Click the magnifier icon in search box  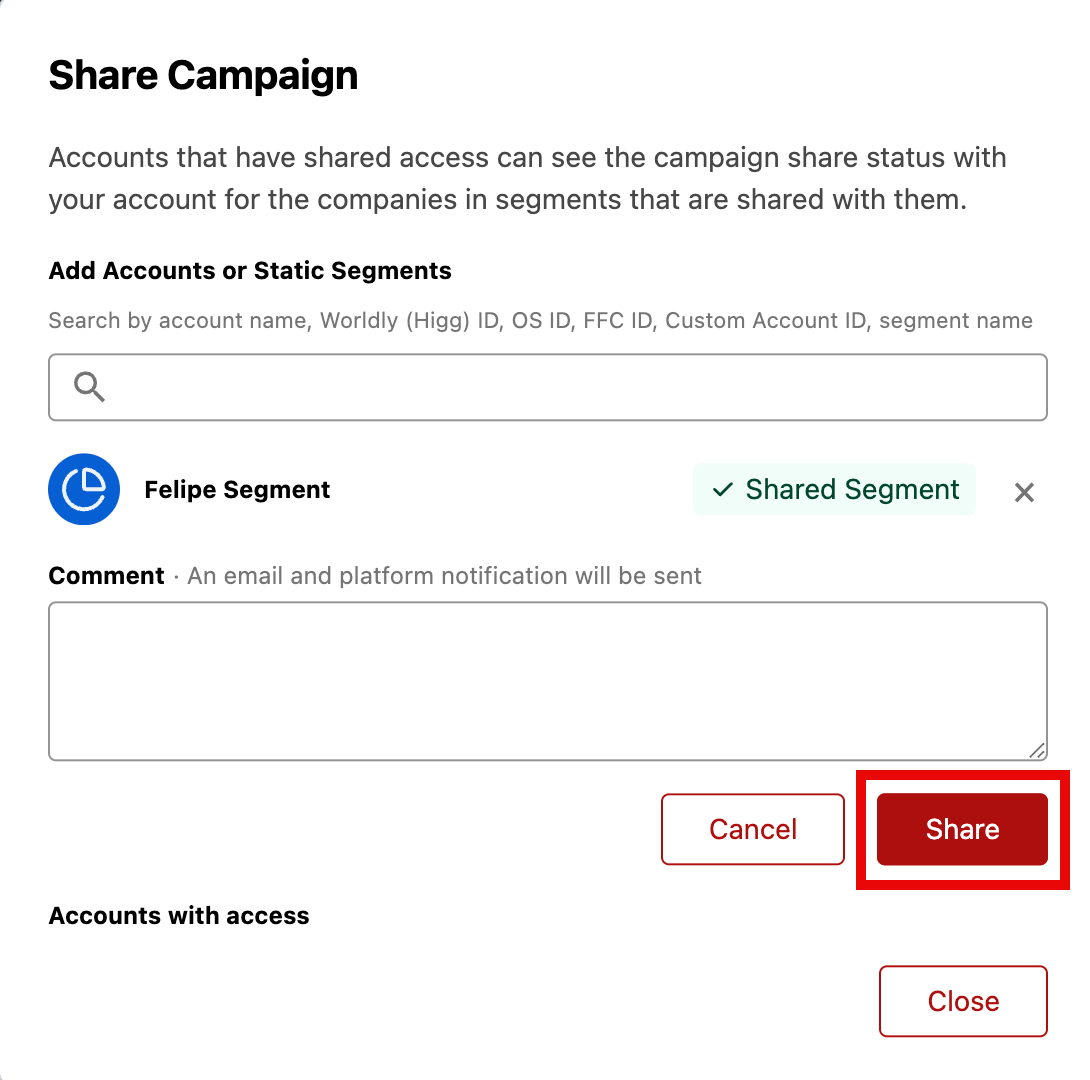click(x=90, y=387)
